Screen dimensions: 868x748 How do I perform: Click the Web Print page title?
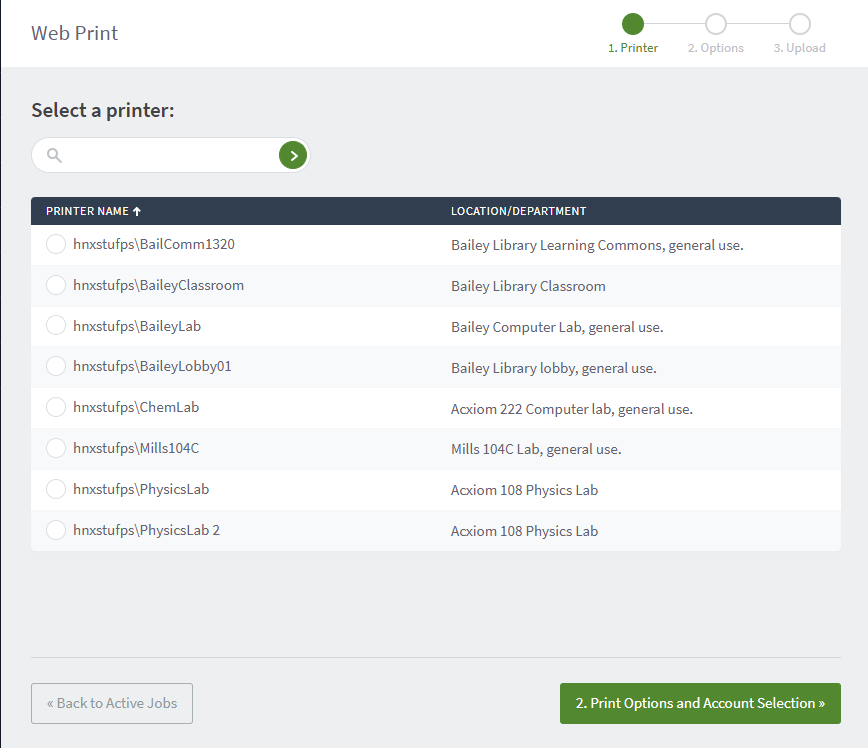(75, 33)
